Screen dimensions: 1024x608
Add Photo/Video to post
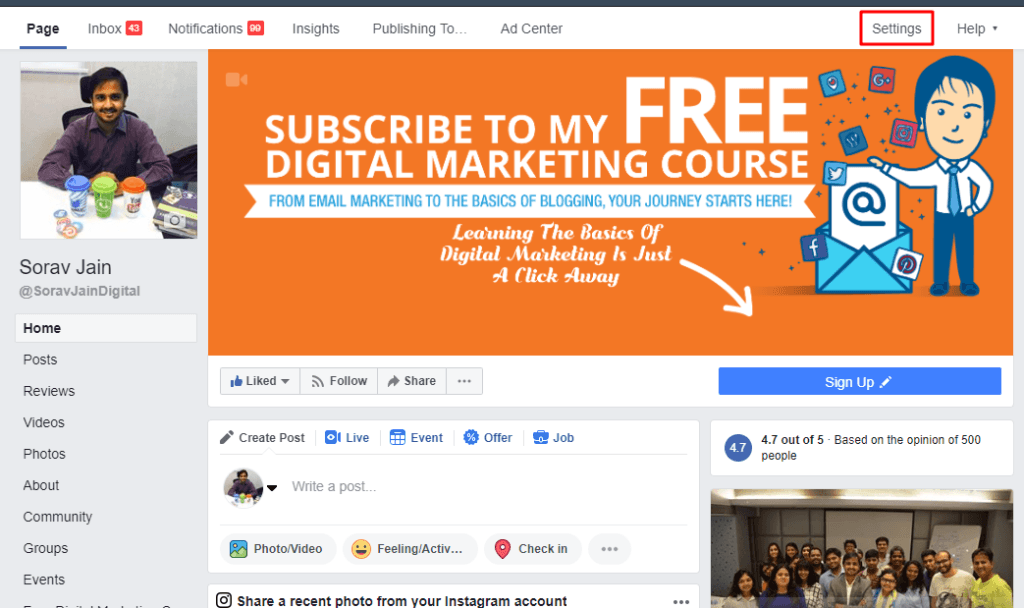point(278,549)
